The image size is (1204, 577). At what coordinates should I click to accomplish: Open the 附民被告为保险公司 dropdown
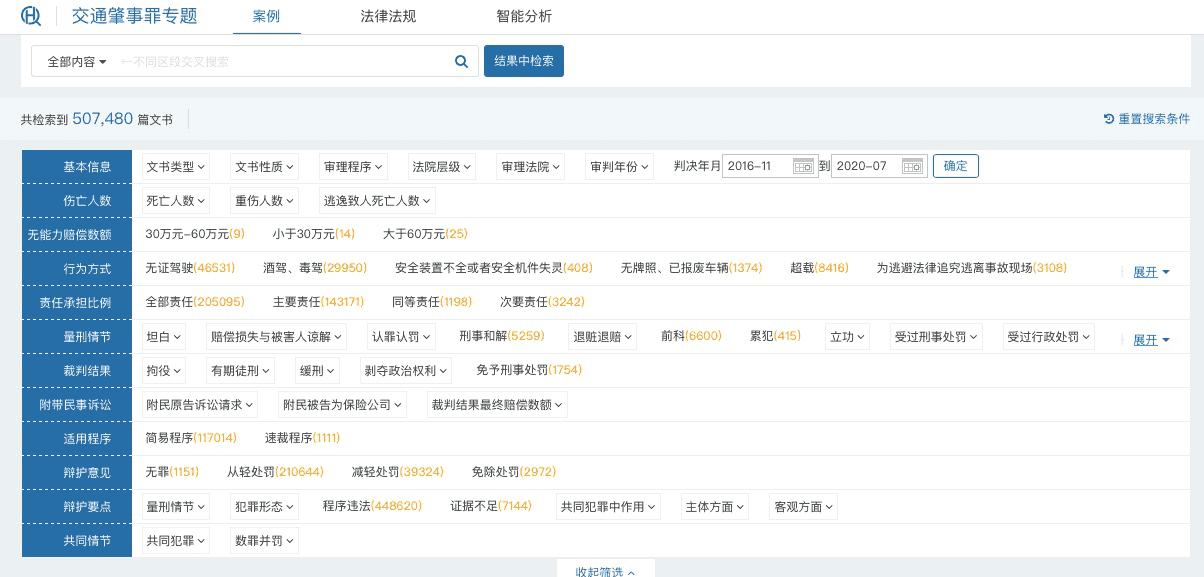point(343,405)
